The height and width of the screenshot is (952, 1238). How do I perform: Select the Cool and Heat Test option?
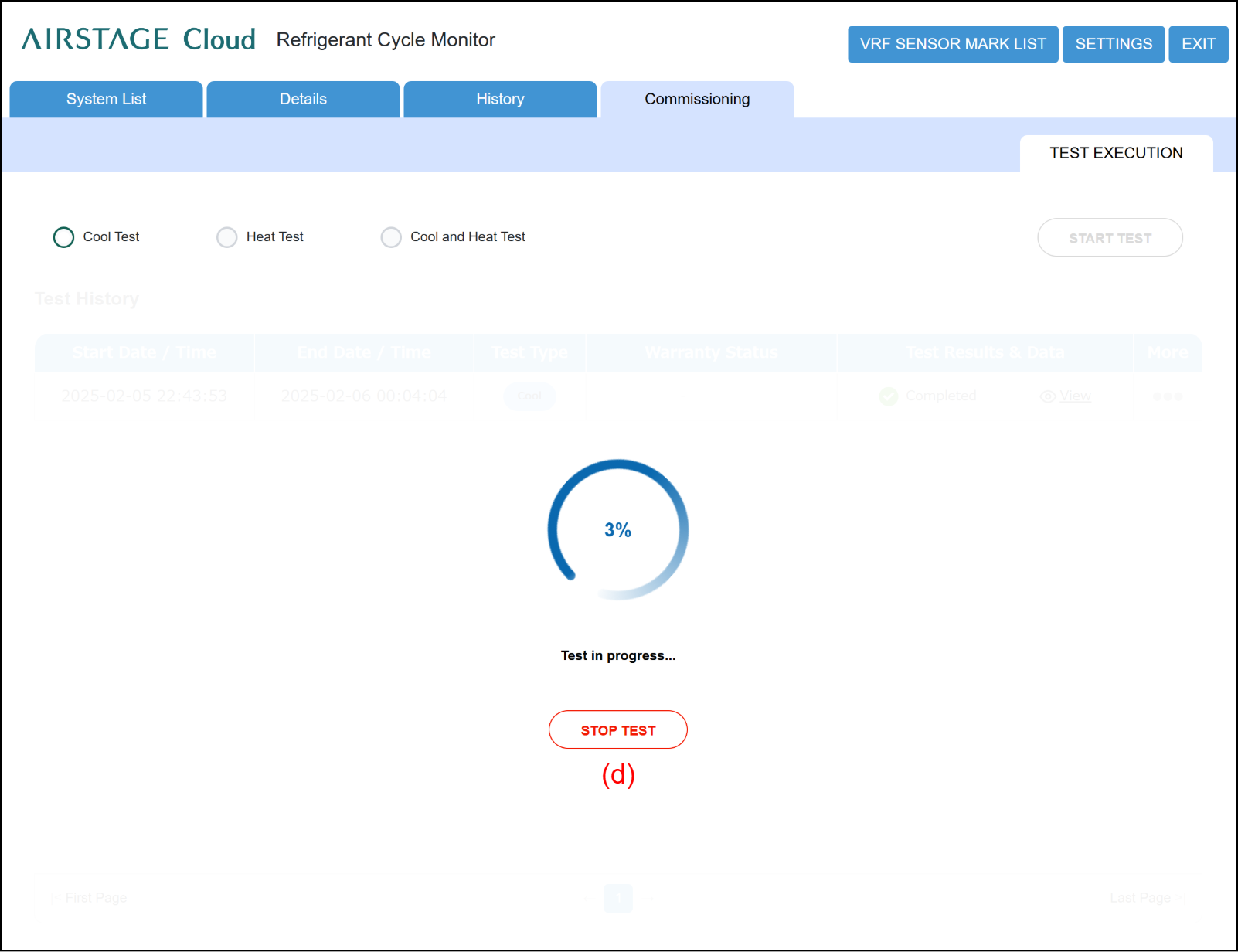click(x=391, y=237)
